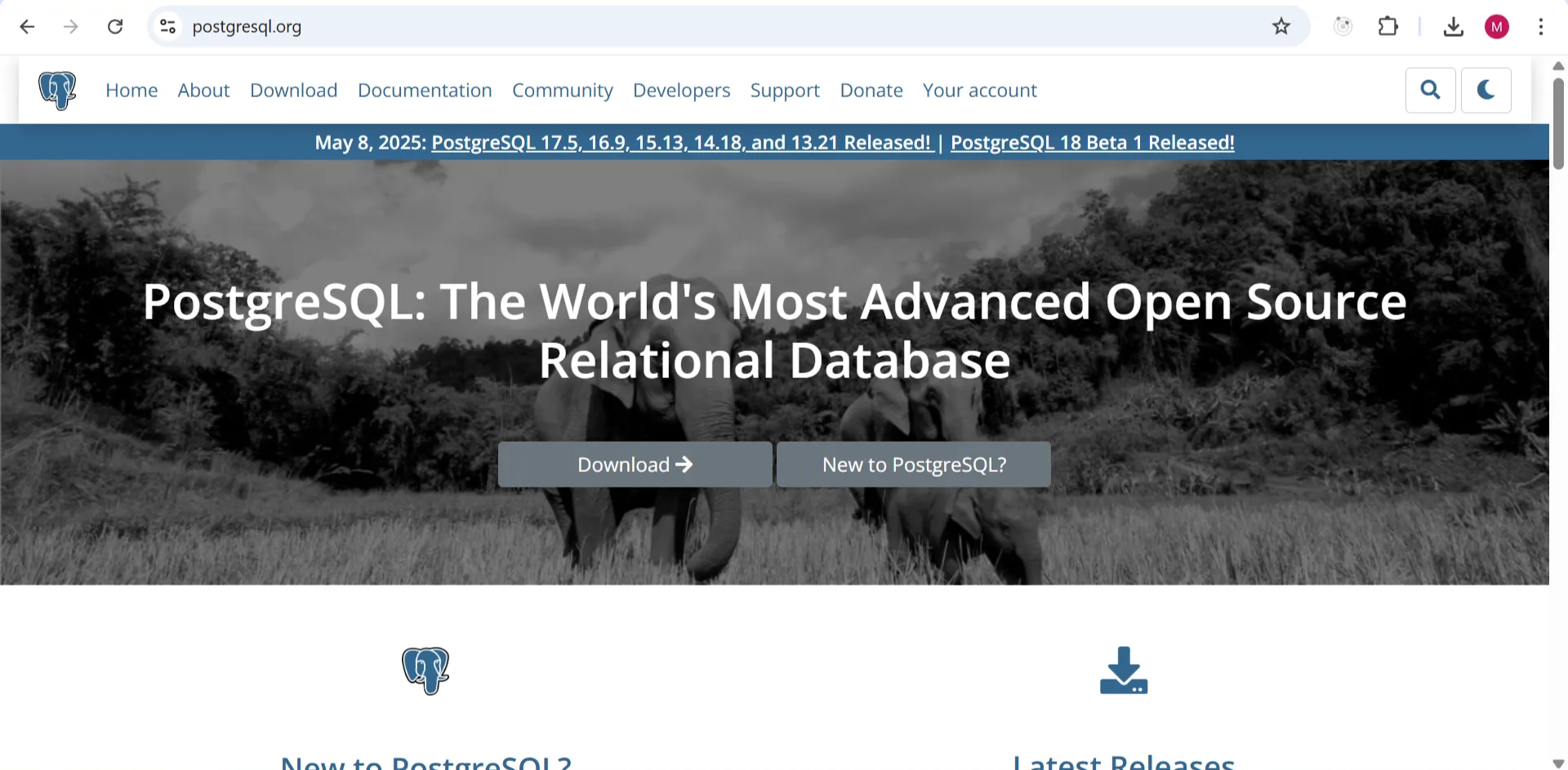
Task: Click the browser forward arrow
Action: coord(71,27)
